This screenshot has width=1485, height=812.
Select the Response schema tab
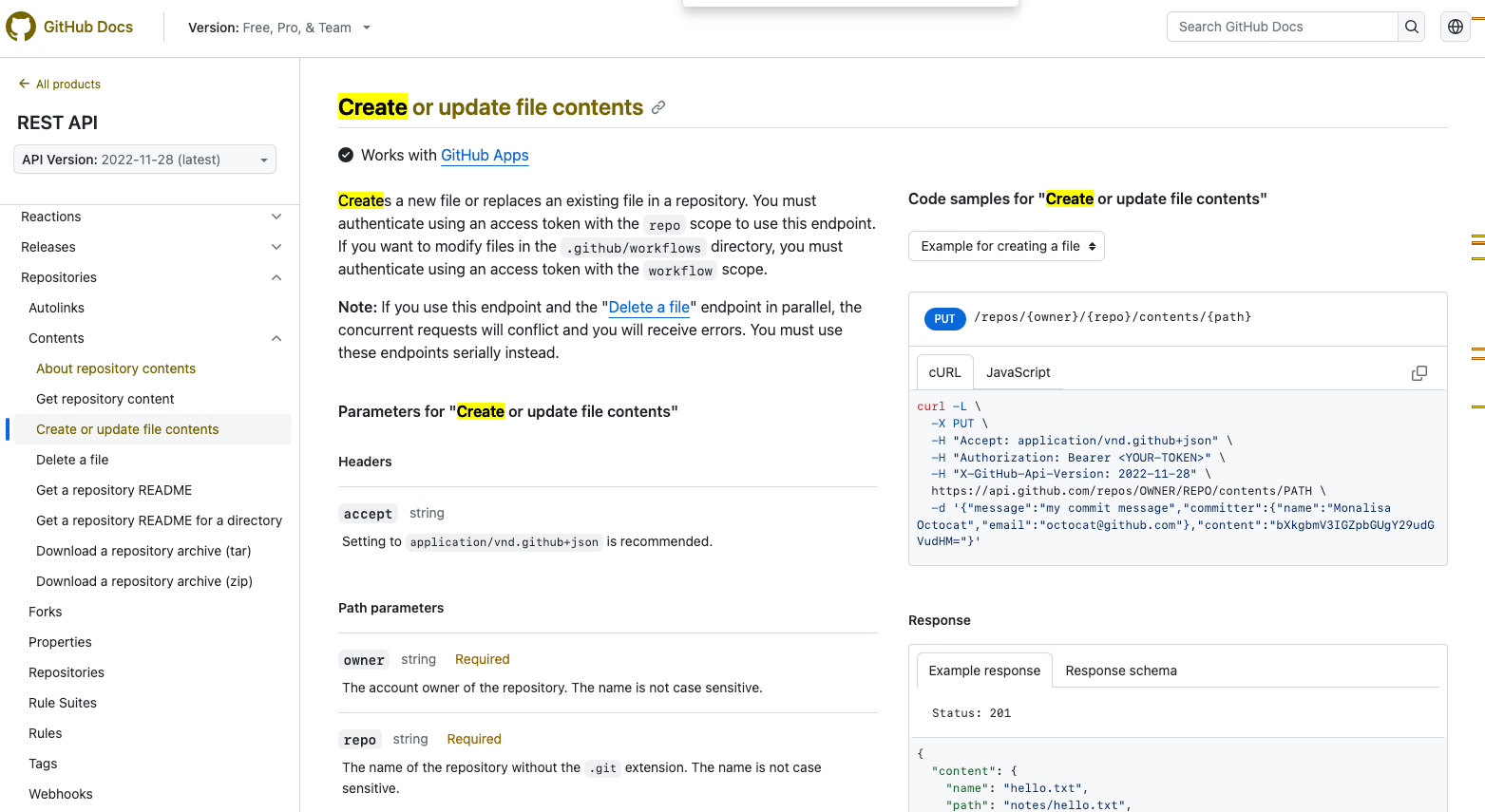(x=1121, y=670)
